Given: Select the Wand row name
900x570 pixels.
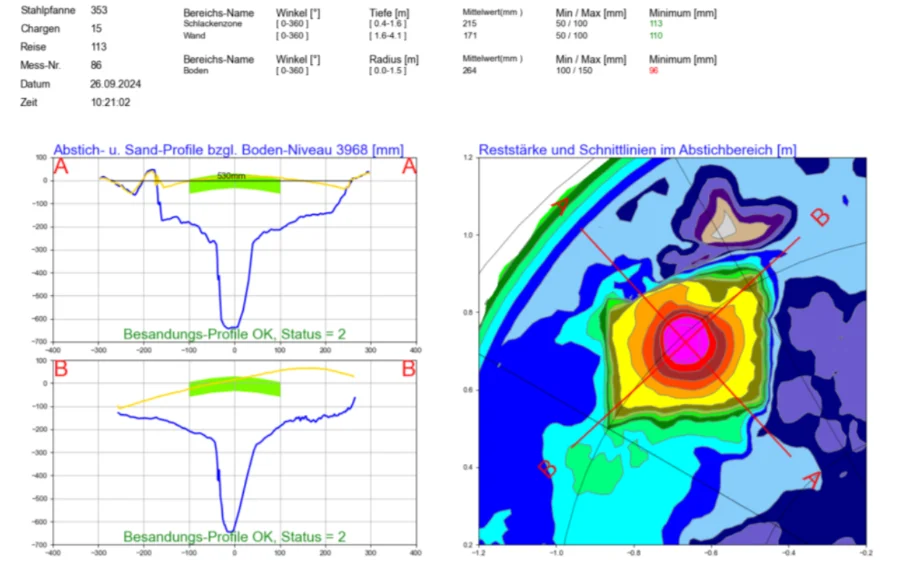Looking at the screenshot, I should (x=194, y=35).
